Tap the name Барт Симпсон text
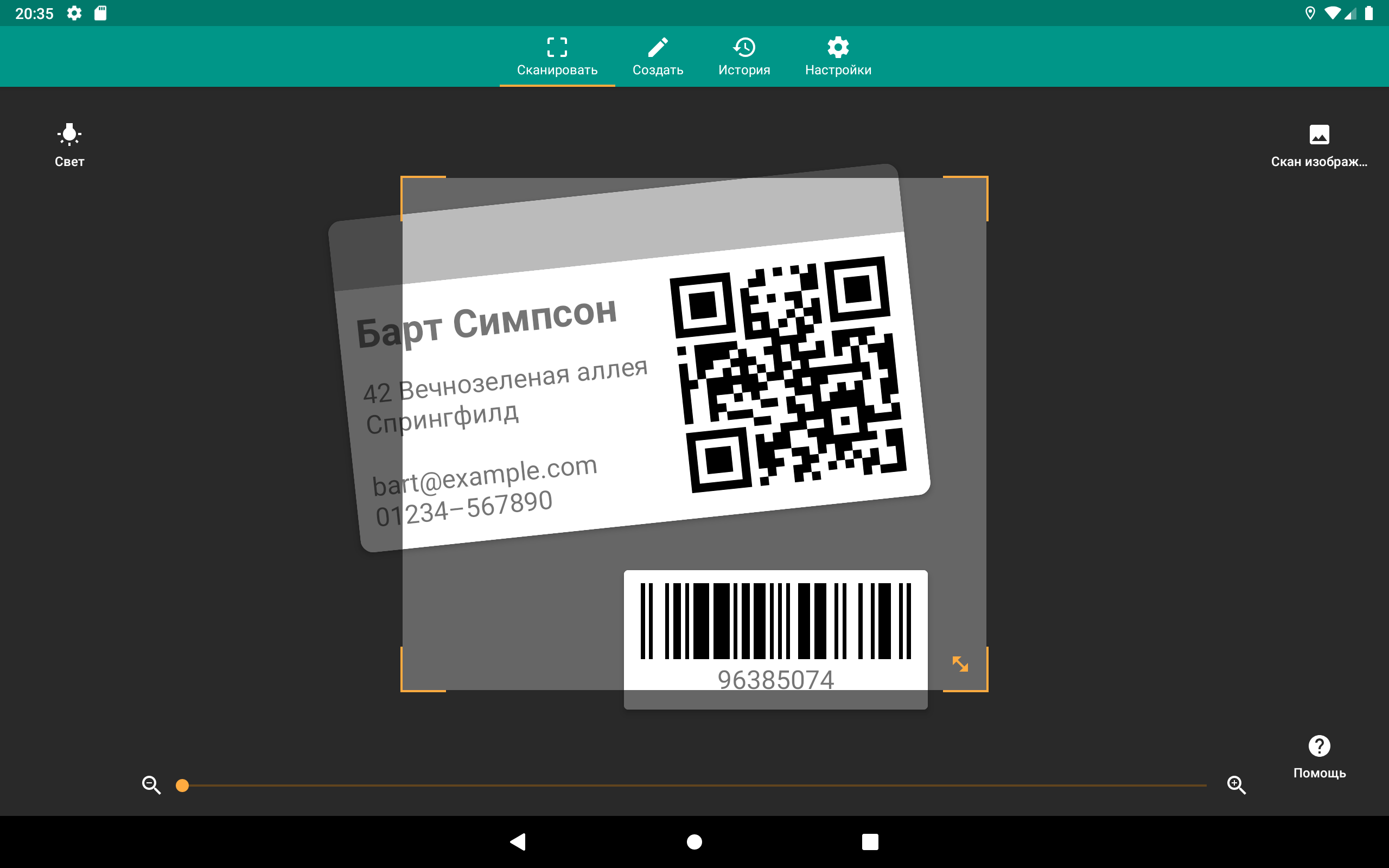Screen dimensions: 1389x868 (486, 322)
